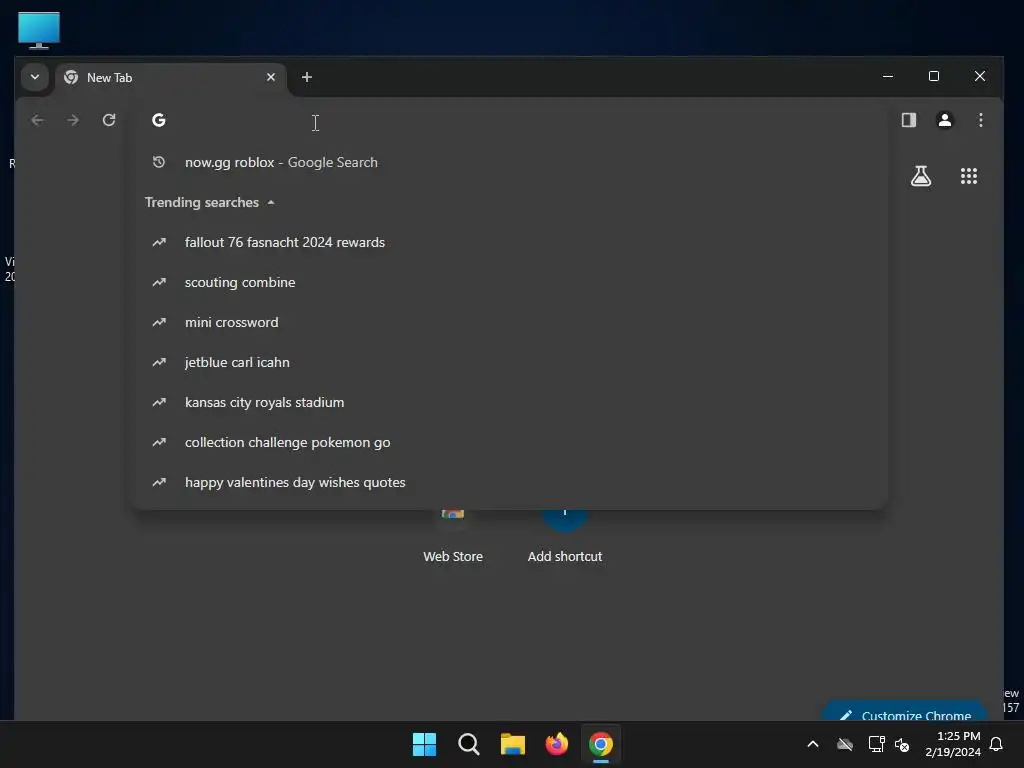The width and height of the screenshot is (1024, 768).
Task: Open the Chrome three-dot menu
Action: 980,120
